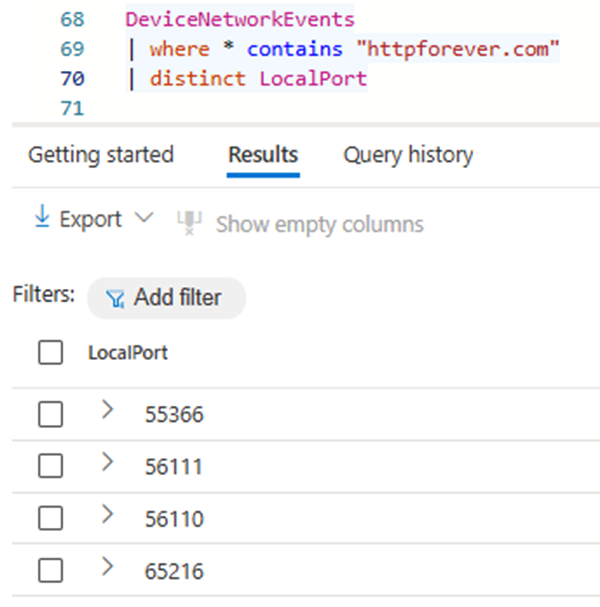Switch to the Getting started tab
The height and width of the screenshot is (607, 600).
[x=100, y=155]
